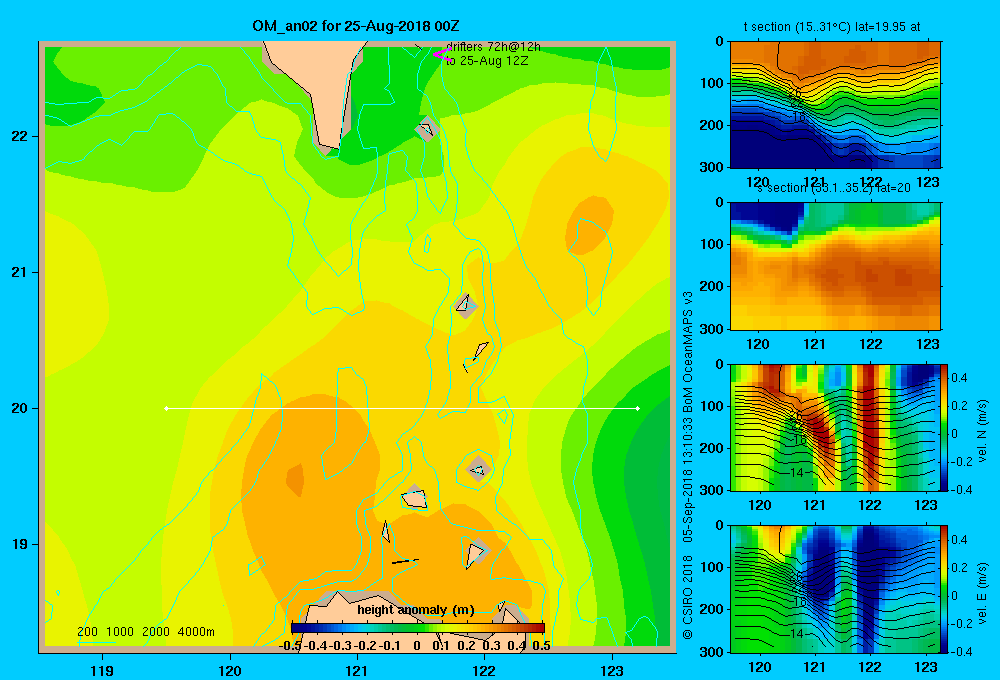
Task: Click the map title 'OM_an02 for 25-Aug-2018 00Z'
Action: coord(355,26)
